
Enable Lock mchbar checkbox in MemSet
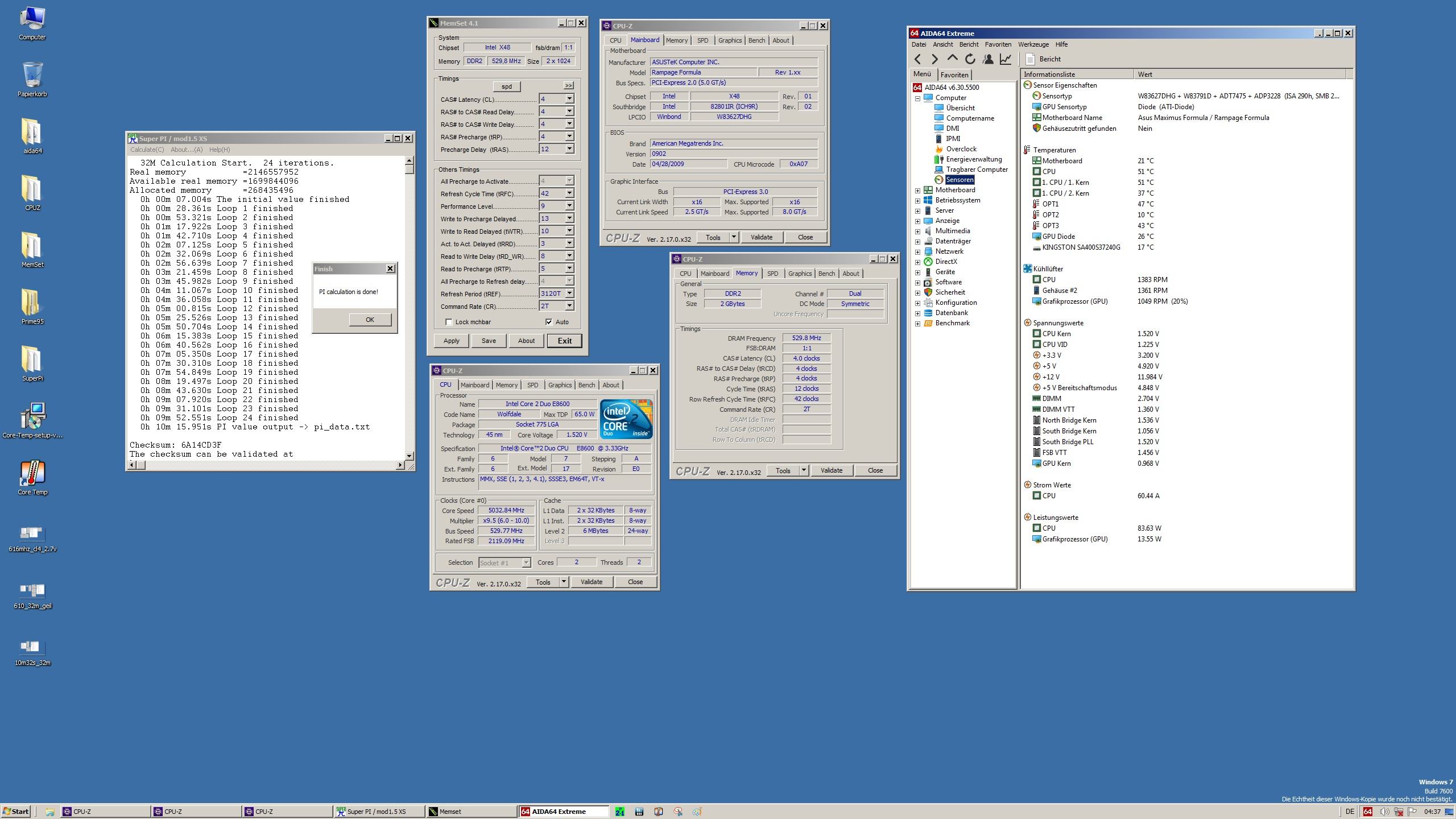[x=449, y=322]
